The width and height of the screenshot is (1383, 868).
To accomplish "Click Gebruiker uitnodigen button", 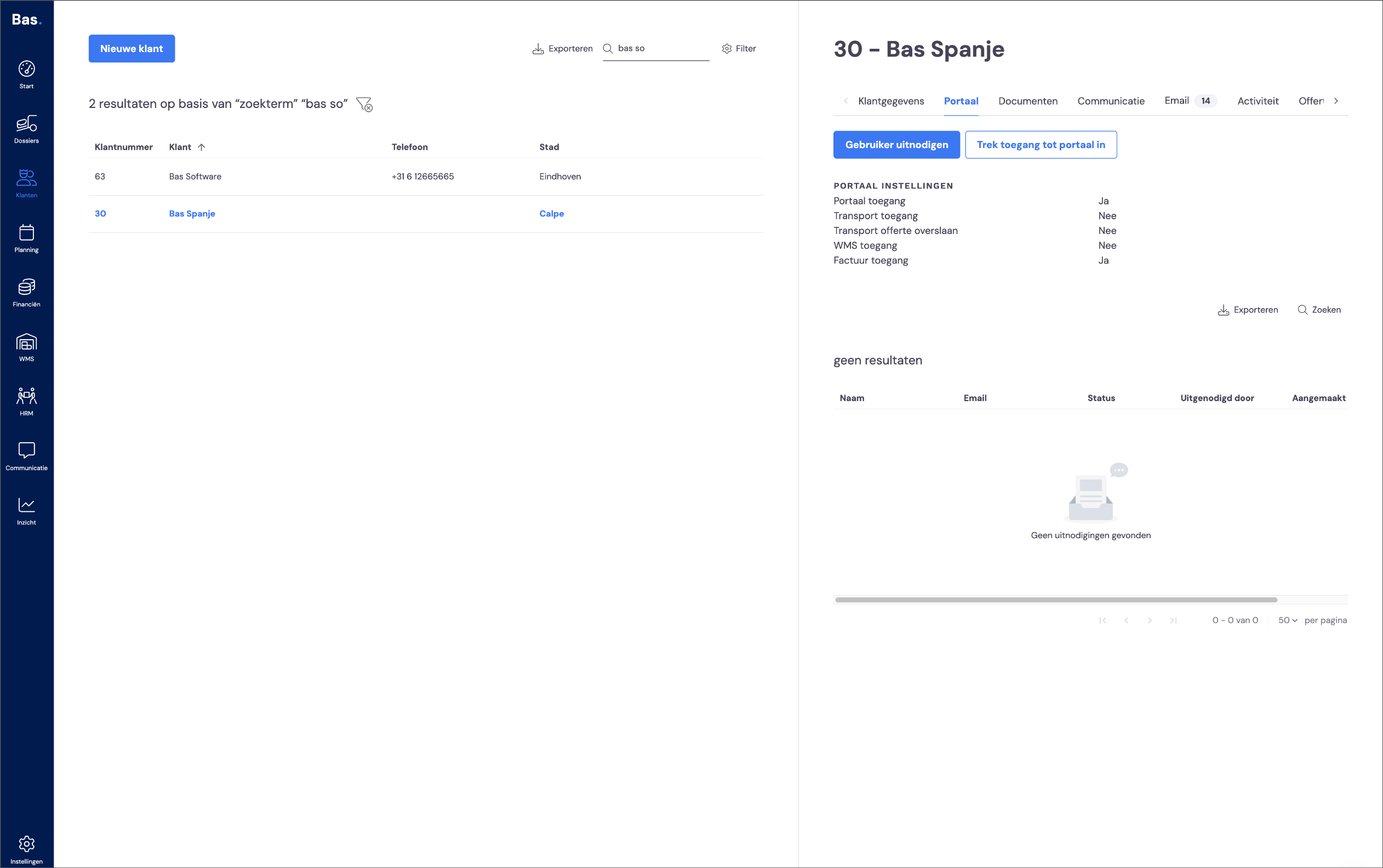I will click(896, 145).
